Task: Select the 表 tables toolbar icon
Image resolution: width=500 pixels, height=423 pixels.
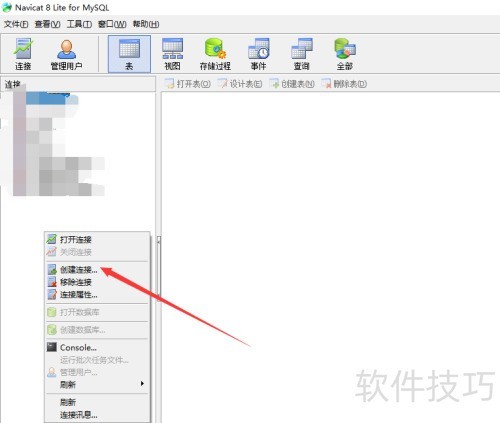Action: point(129,54)
